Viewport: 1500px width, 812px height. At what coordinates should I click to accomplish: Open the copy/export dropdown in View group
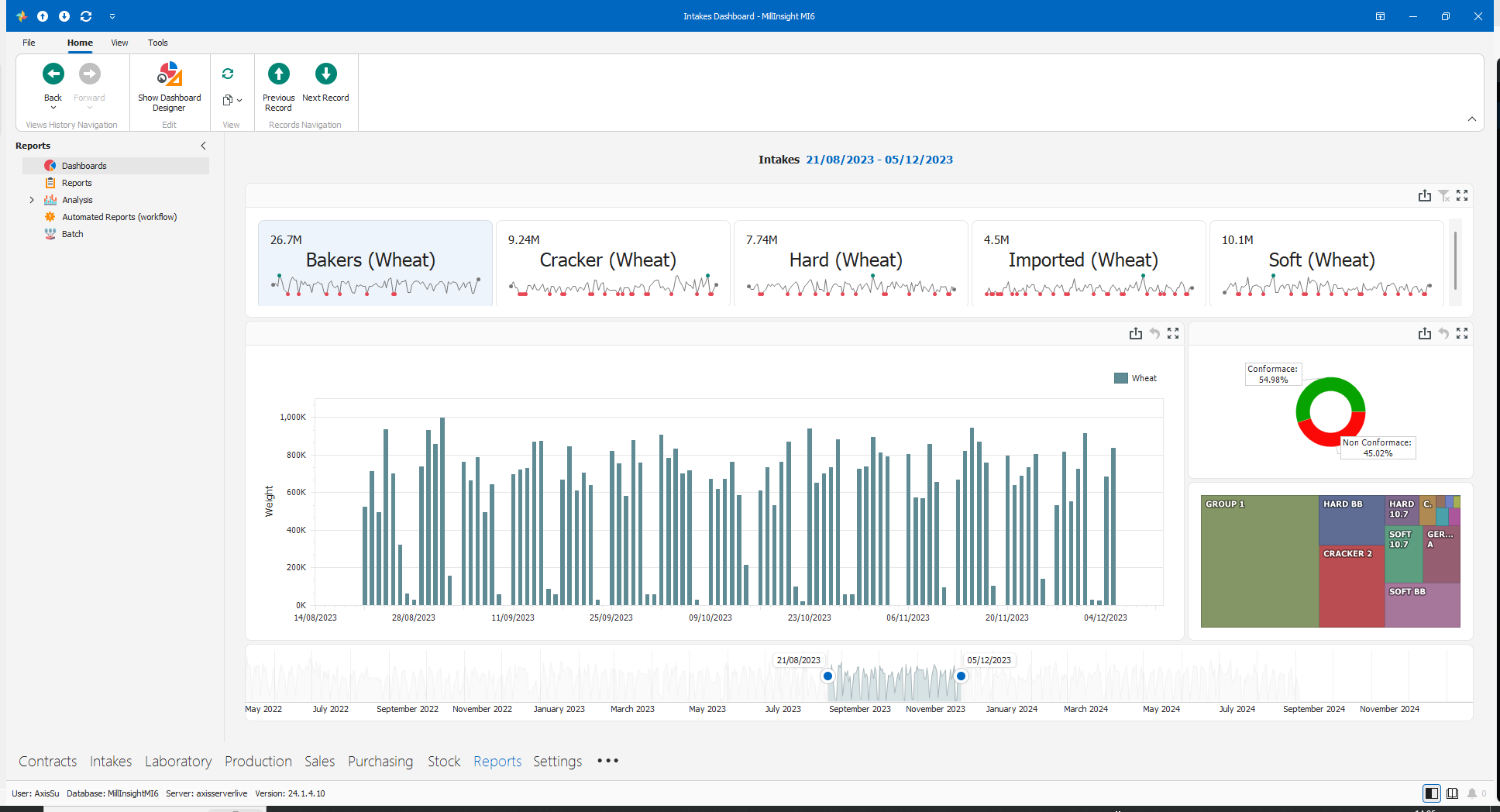pyautogui.click(x=232, y=100)
